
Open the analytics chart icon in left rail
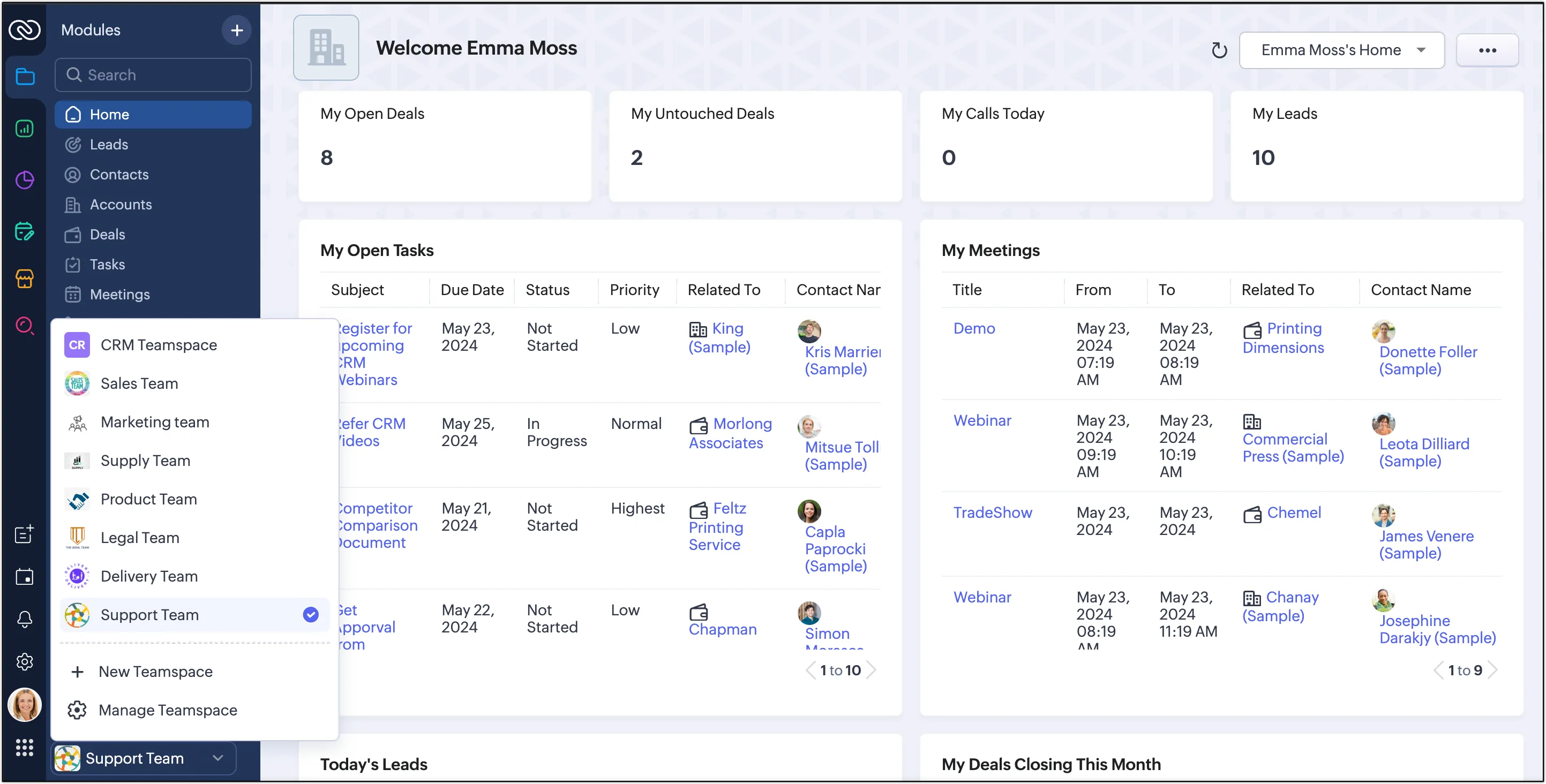click(25, 129)
